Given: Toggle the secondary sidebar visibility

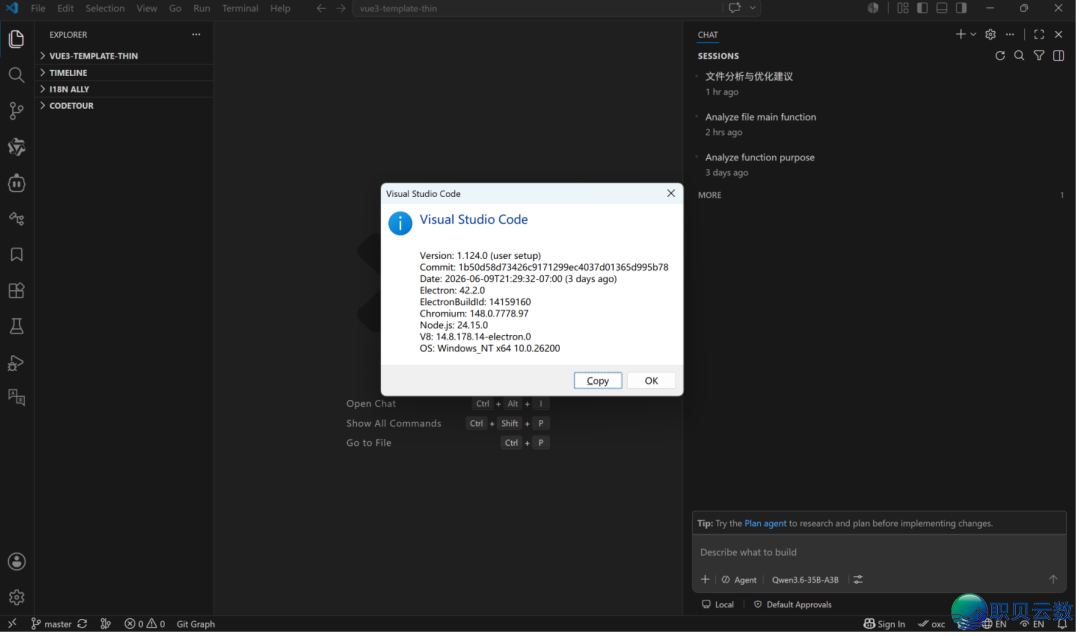Looking at the screenshot, I should pos(964,8).
